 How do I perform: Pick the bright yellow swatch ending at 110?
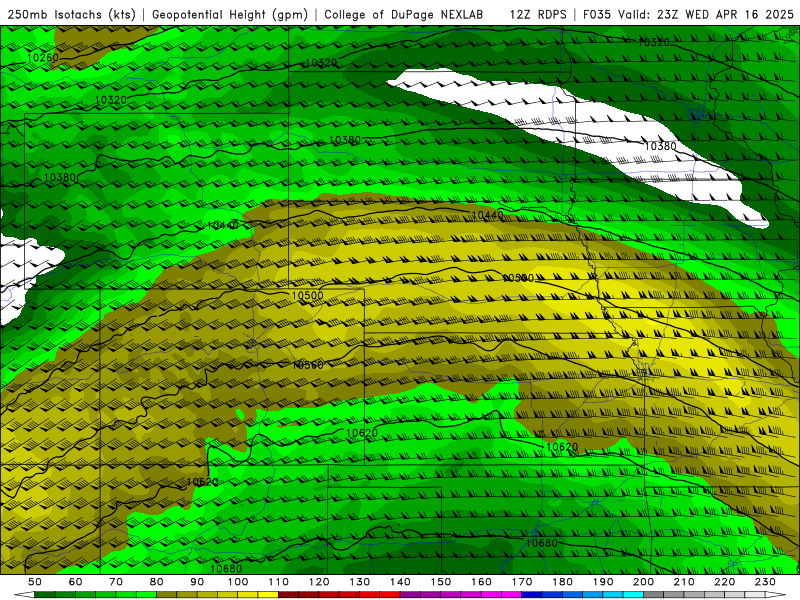coord(268,595)
